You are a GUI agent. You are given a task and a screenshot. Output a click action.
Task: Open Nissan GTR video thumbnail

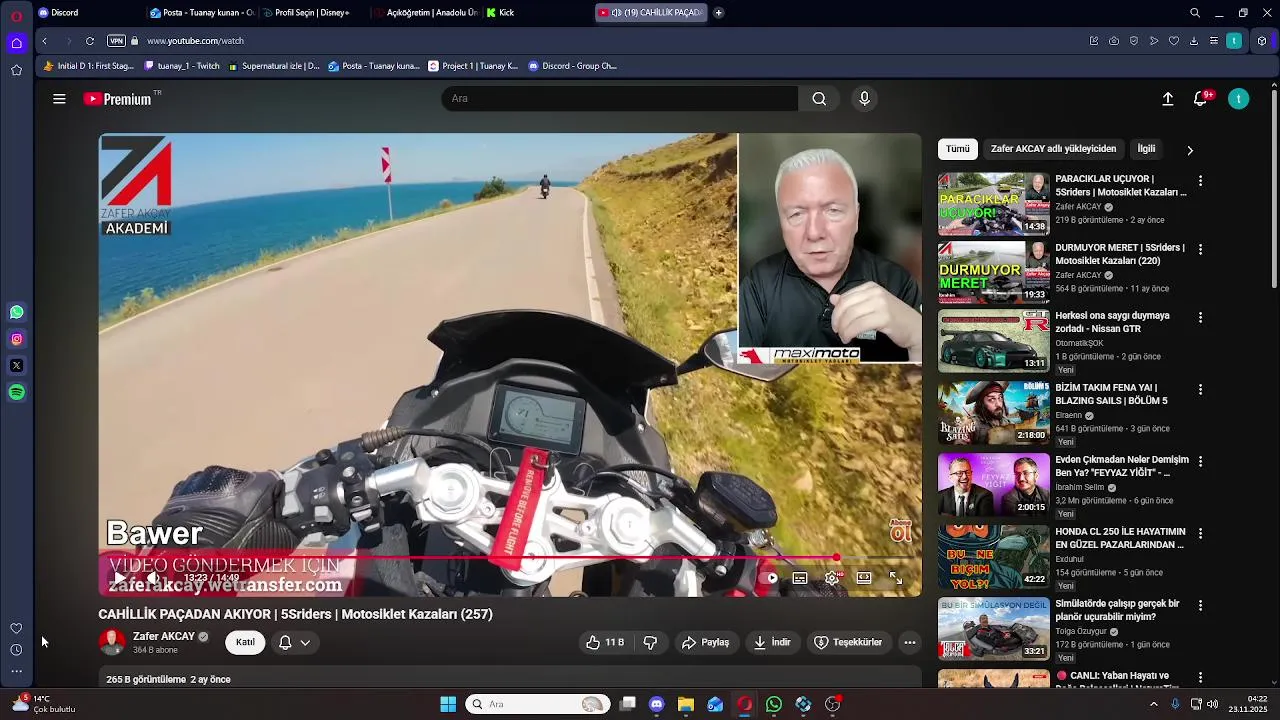point(994,340)
